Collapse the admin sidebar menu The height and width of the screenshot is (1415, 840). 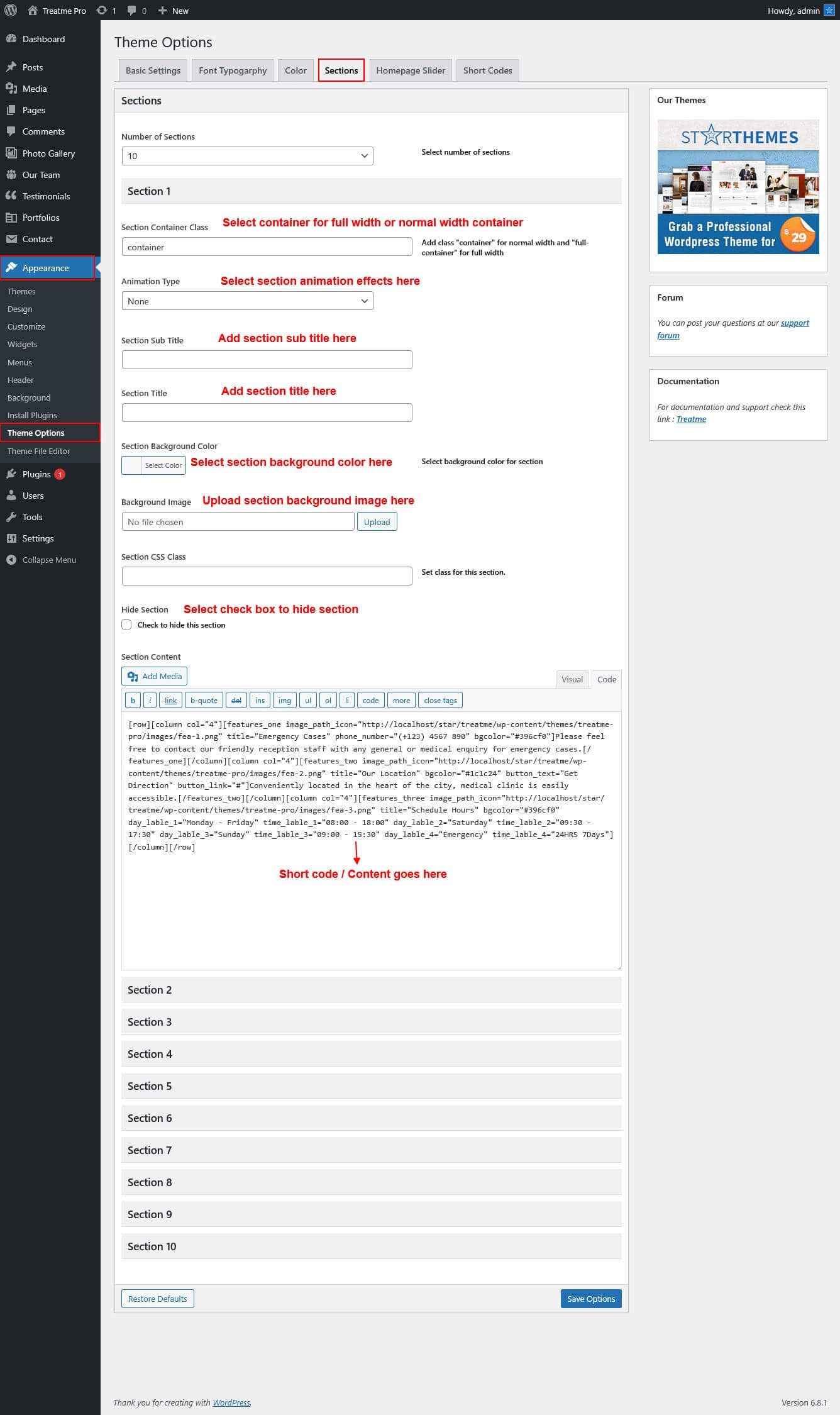click(49, 560)
